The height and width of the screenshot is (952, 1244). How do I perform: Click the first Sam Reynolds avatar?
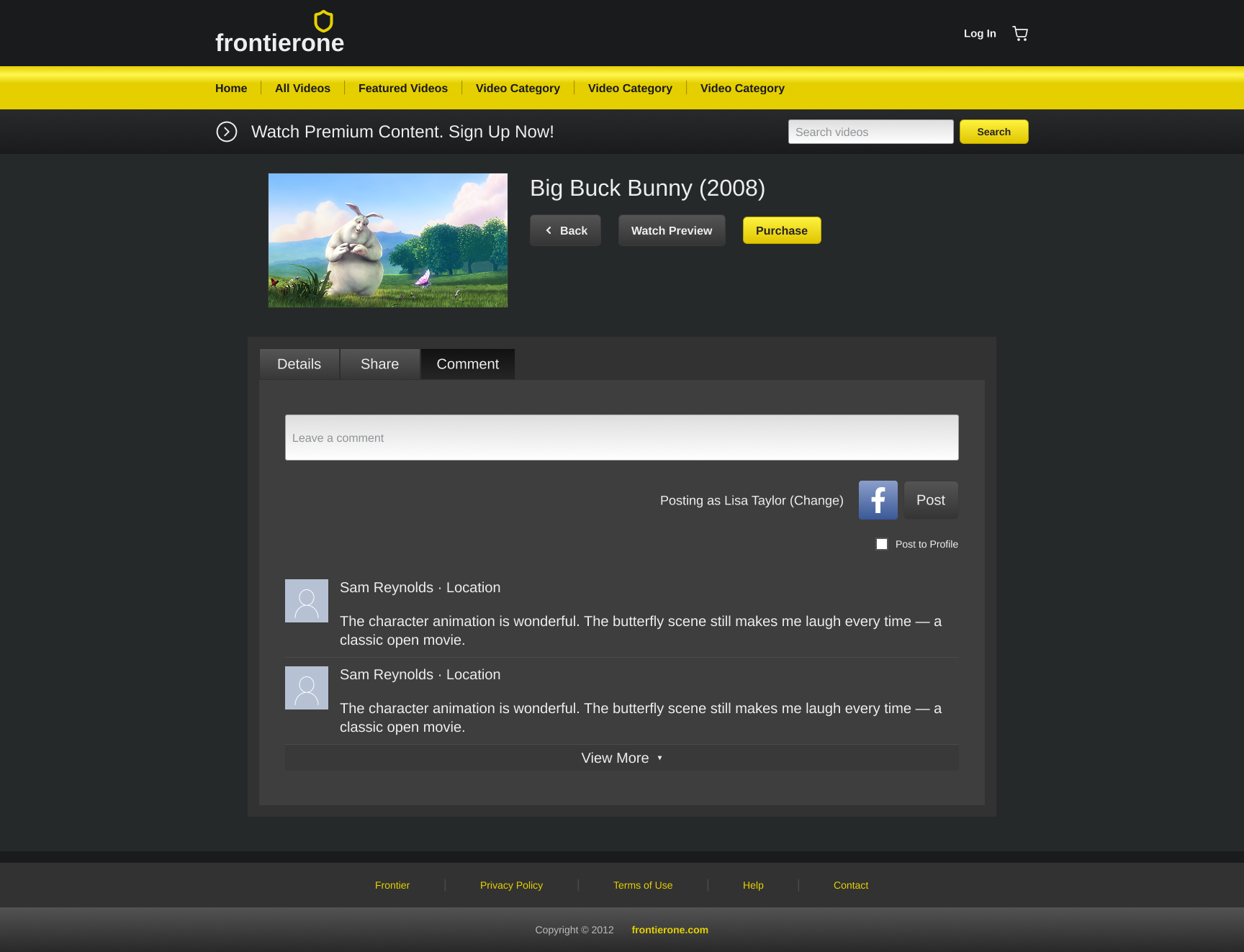point(307,601)
